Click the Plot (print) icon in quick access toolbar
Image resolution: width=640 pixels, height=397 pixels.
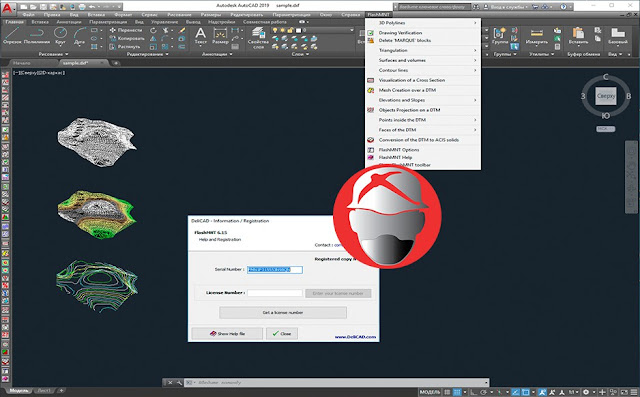82,7
